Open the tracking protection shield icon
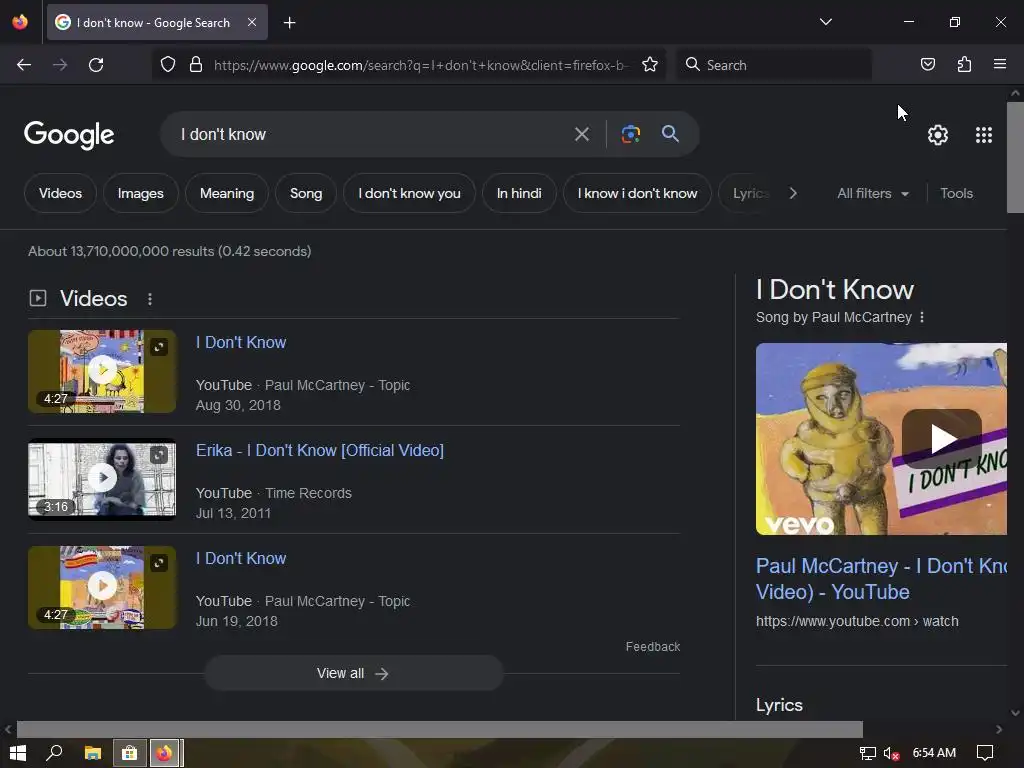The image size is (1024, 768). [168, 65]
